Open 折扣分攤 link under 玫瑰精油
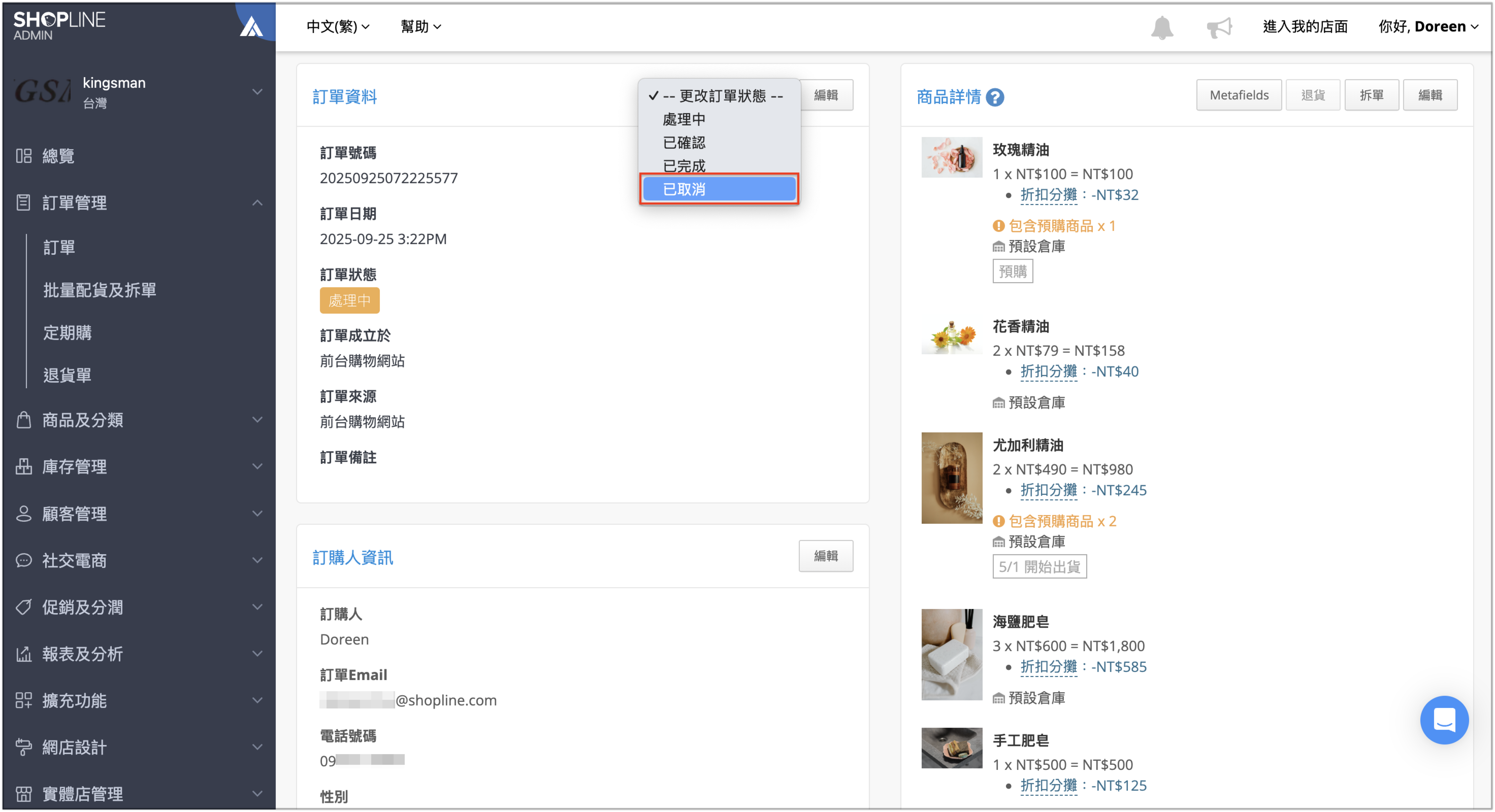Screen dimensions: 1495x812 (1048, 195)
